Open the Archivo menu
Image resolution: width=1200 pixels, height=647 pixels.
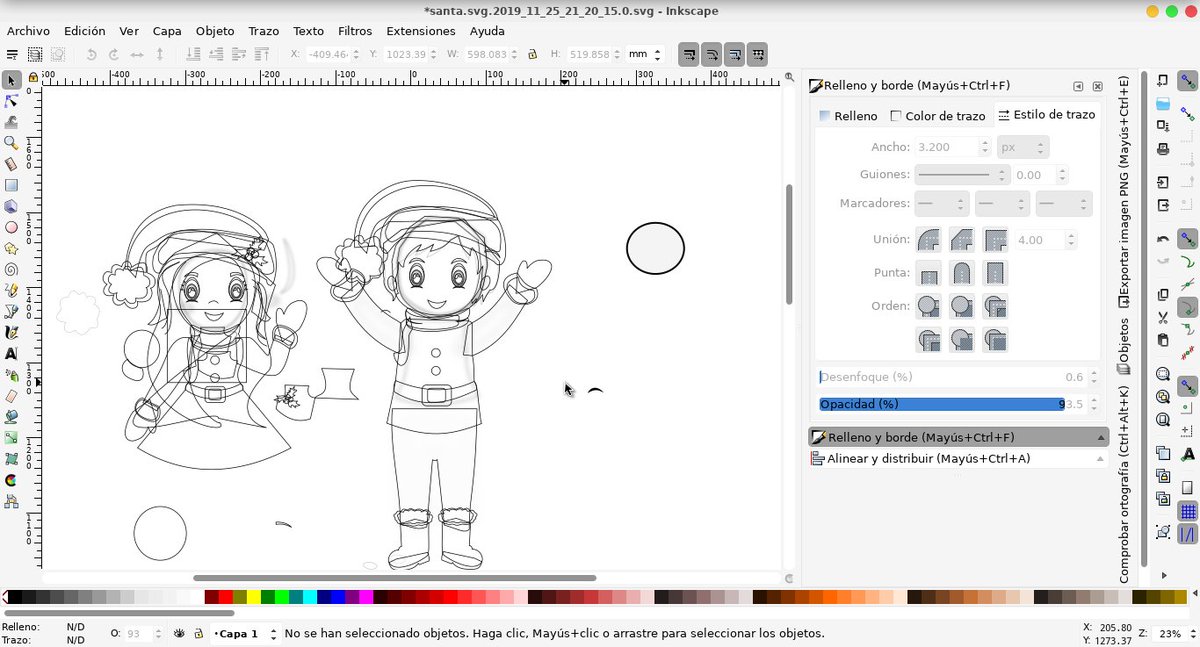click(28, 31)
